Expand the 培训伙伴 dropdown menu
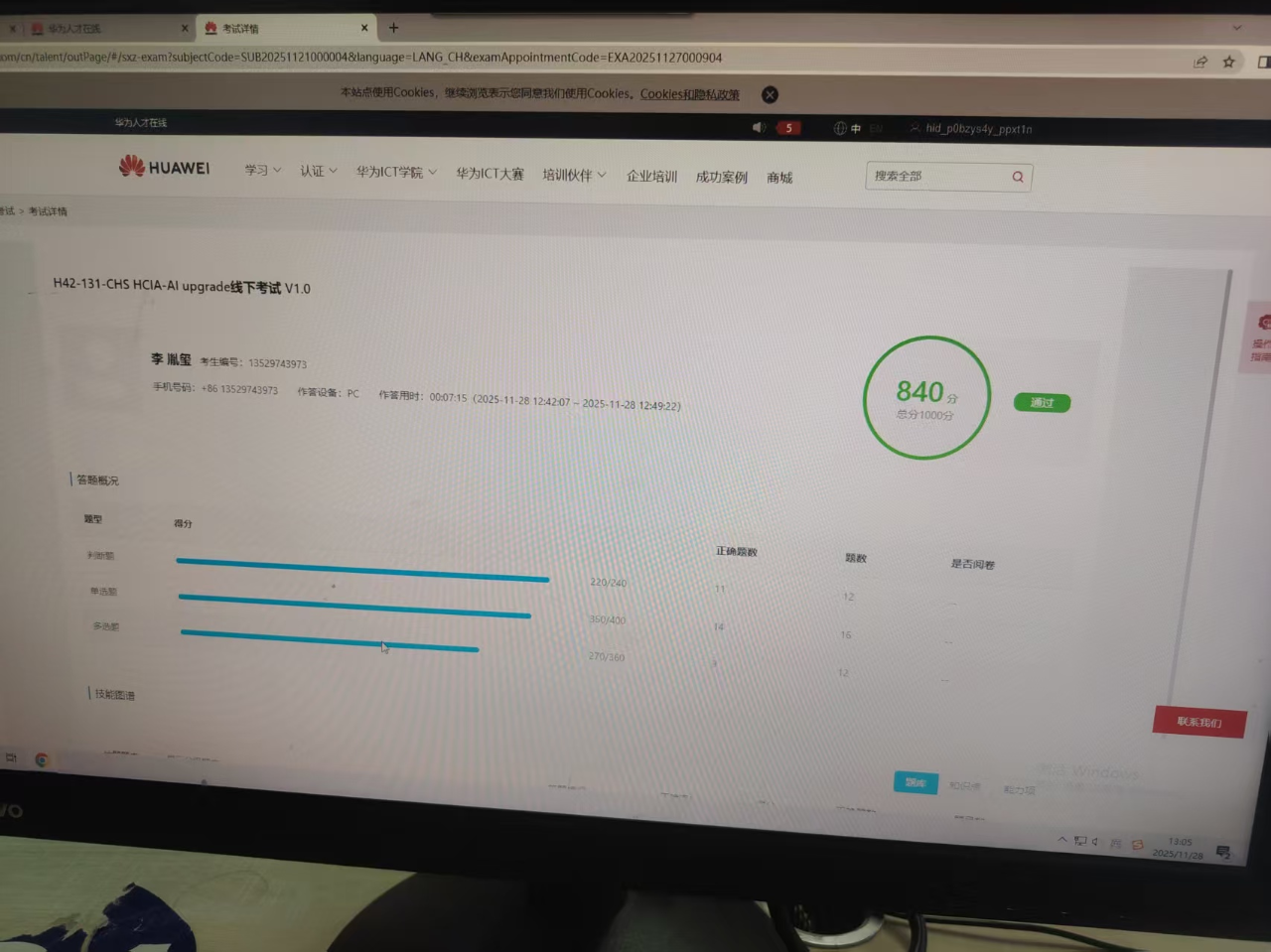The image size is (1271, 952). (x=573, y=175)
